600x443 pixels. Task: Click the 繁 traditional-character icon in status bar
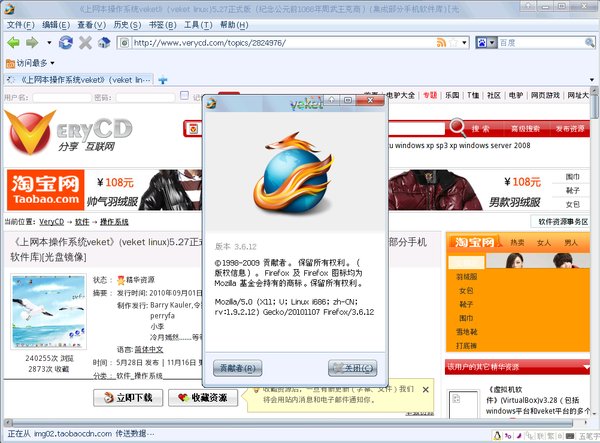550,435
